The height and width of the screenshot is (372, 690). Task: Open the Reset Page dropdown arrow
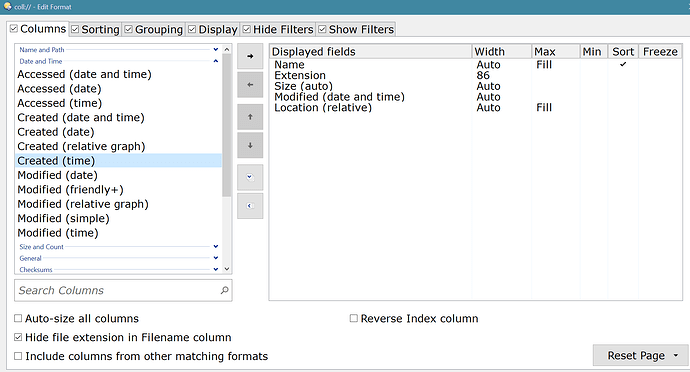click(x=676, y=355)
